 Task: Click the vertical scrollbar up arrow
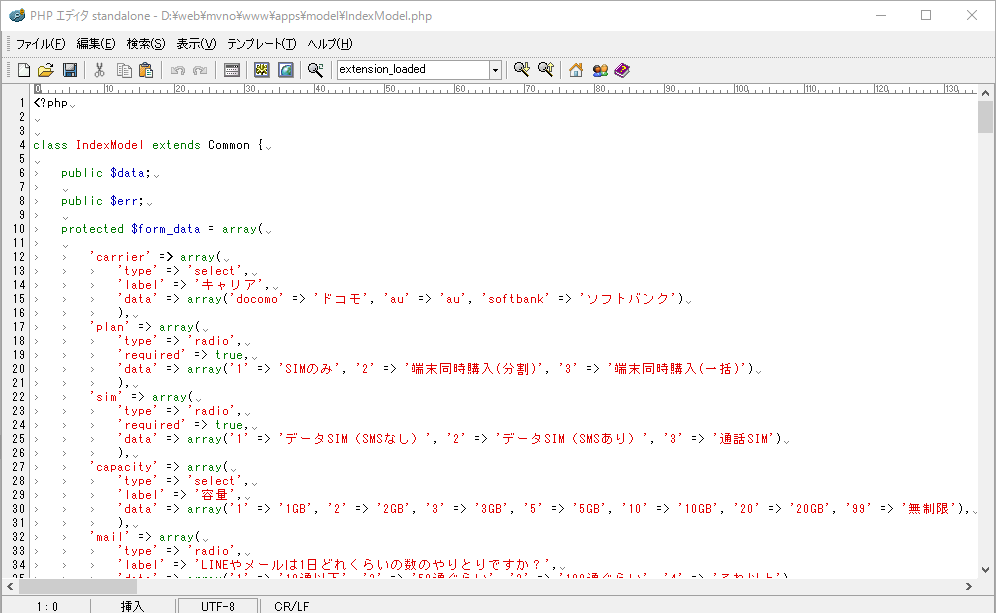point(985,93)
